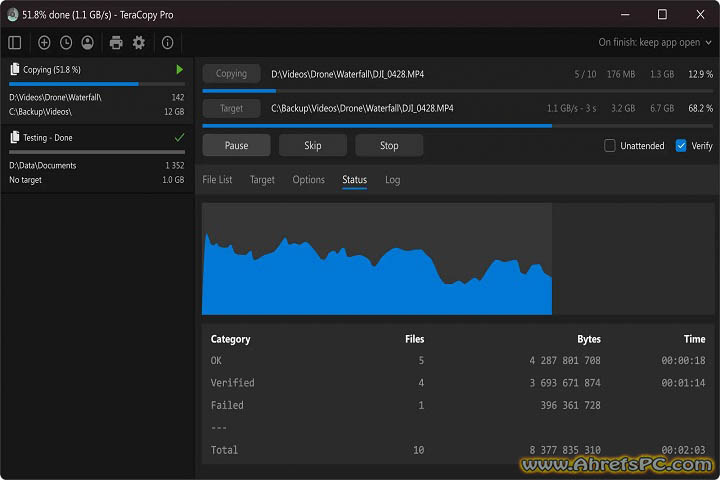Click the bytes value 4 287 801 708

(x=565, y=361)
